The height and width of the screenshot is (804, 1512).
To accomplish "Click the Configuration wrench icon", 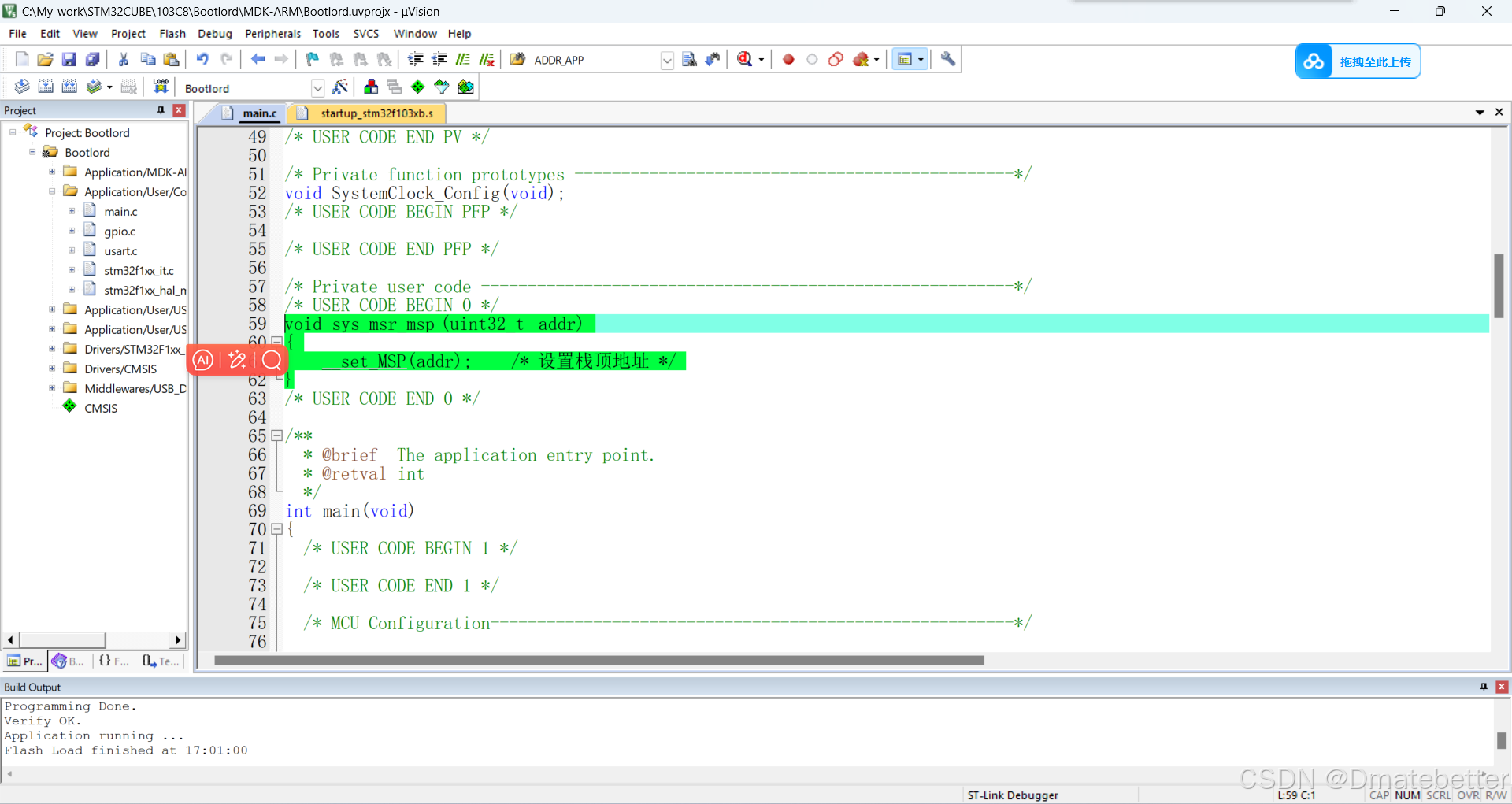I will (x=947, y=59).
